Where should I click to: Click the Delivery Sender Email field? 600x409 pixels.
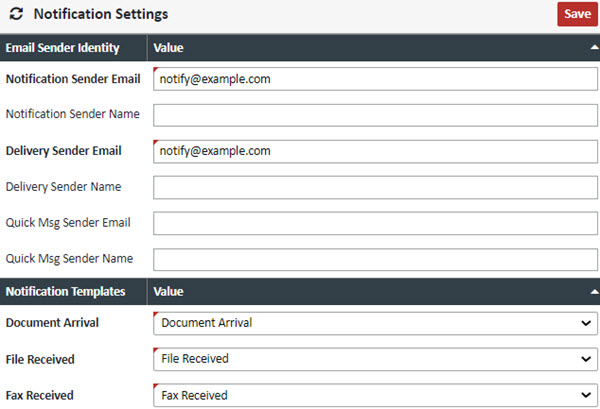375,151
